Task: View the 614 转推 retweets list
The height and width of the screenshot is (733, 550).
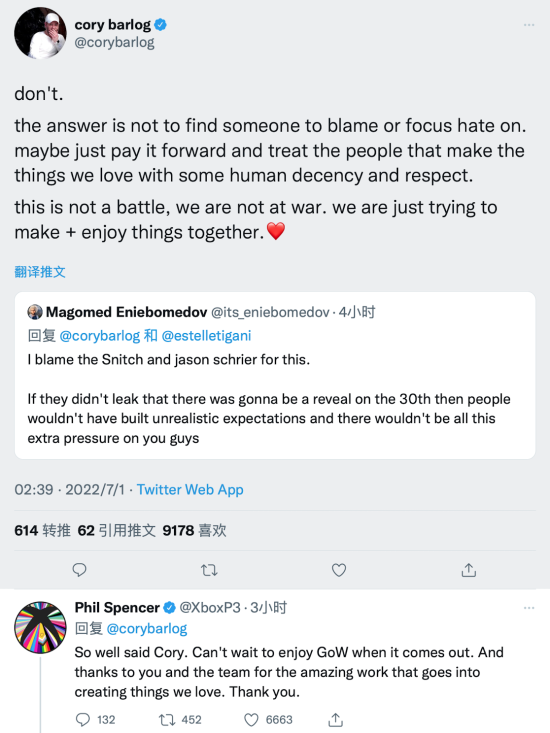Action: (x=43, y=530)
